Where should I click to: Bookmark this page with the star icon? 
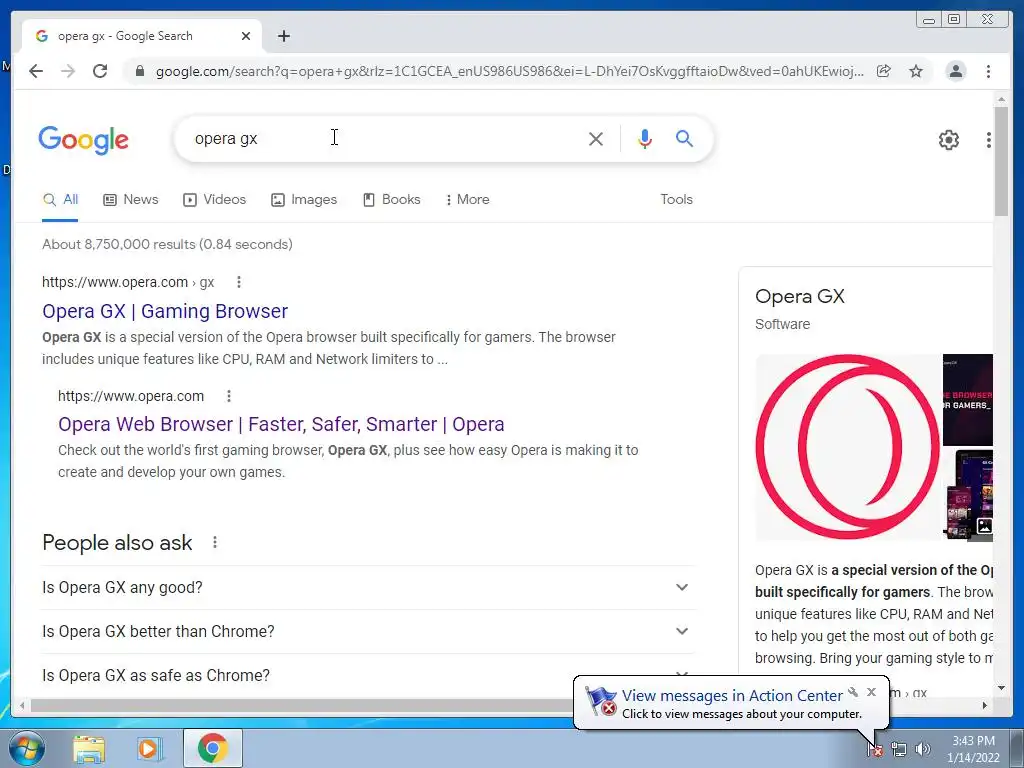tap(916, 71)
